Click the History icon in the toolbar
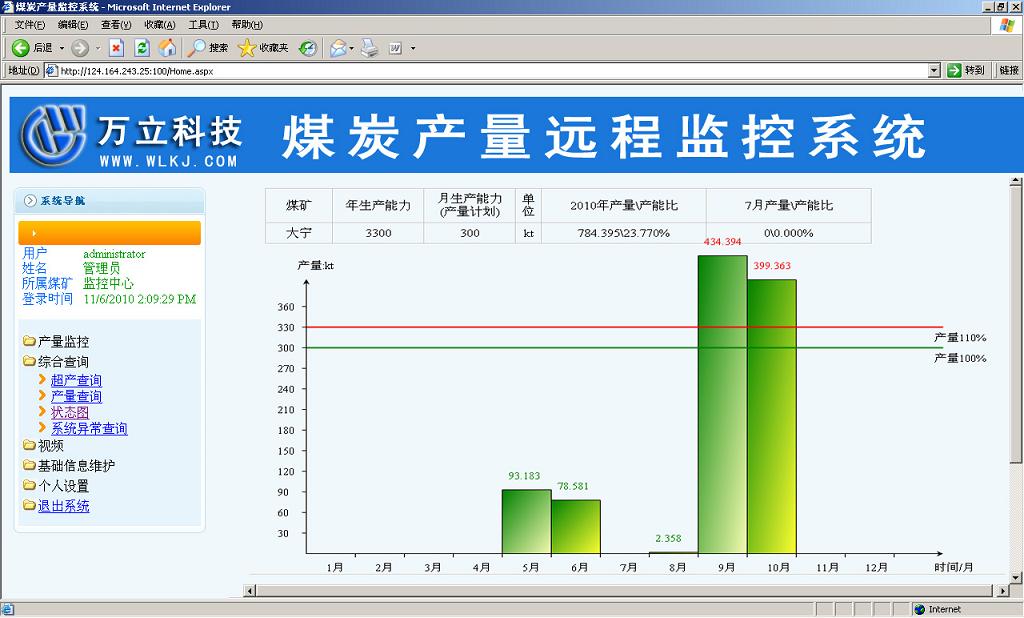Screen dimensions: 1024x618 [308, 47]
